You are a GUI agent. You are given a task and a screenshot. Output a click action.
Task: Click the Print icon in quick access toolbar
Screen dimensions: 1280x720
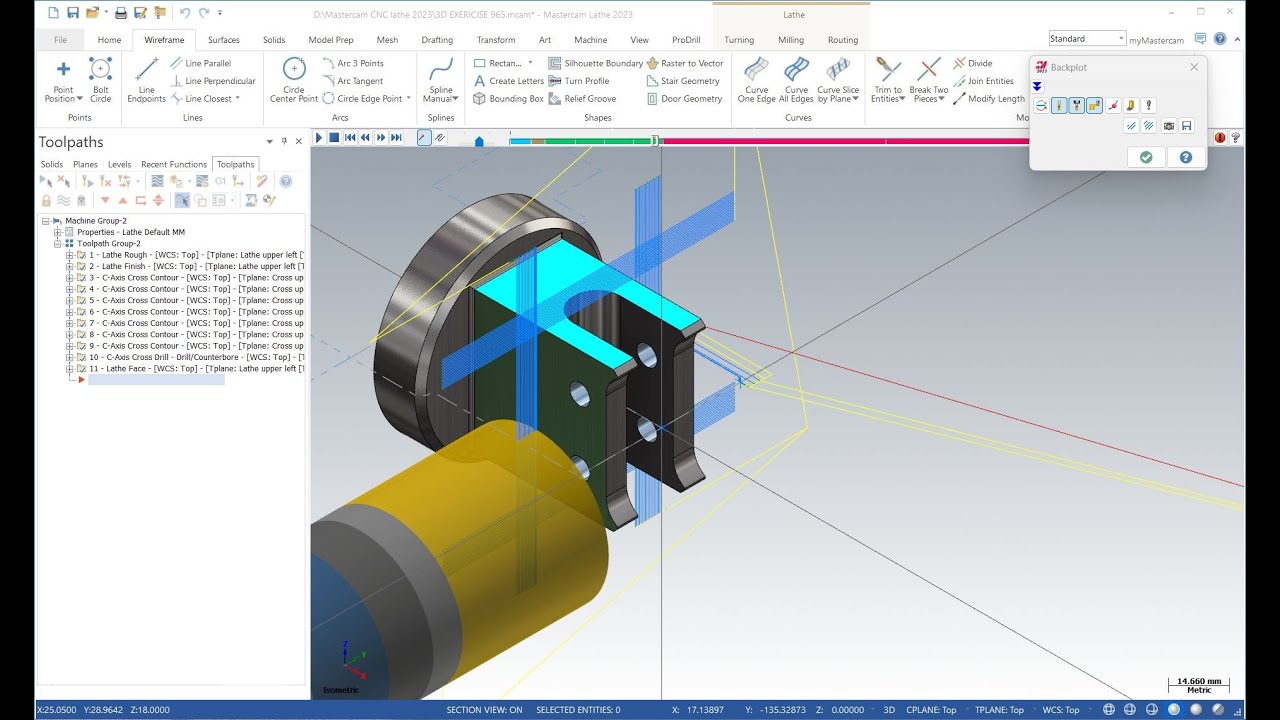point(120,13)
